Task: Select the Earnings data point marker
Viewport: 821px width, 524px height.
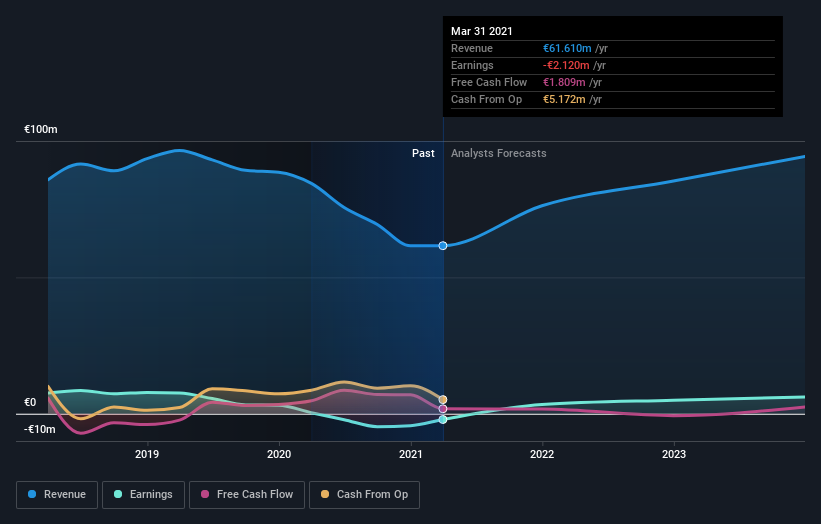Action: [443, 419]
